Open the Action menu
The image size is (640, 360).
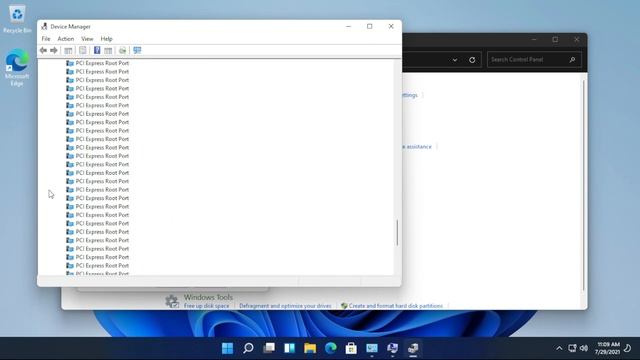pyautogui.click(x=66, y=39)
